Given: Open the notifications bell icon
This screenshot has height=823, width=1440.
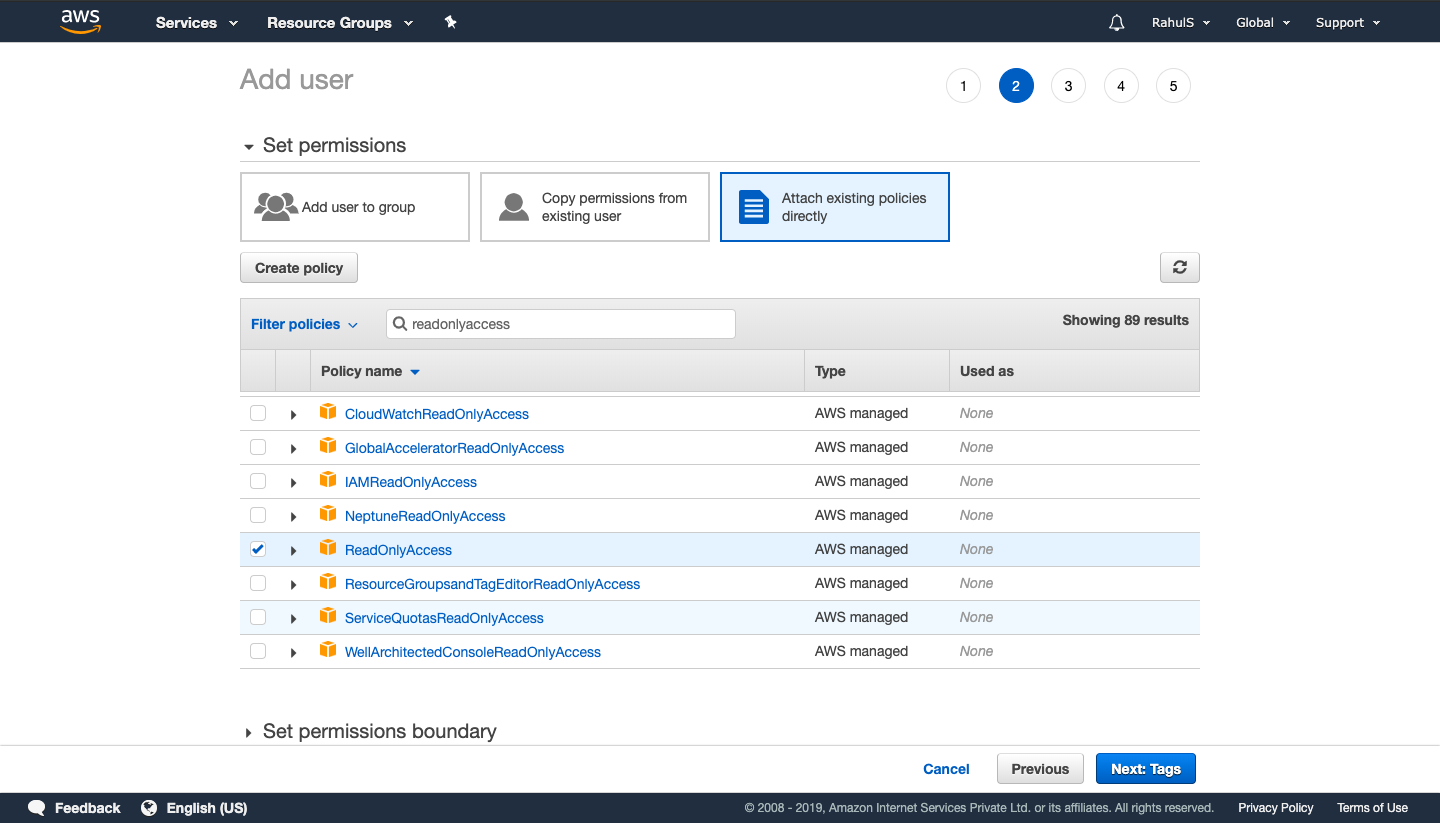Looking at the screenshot, I should click(1116, 21).
